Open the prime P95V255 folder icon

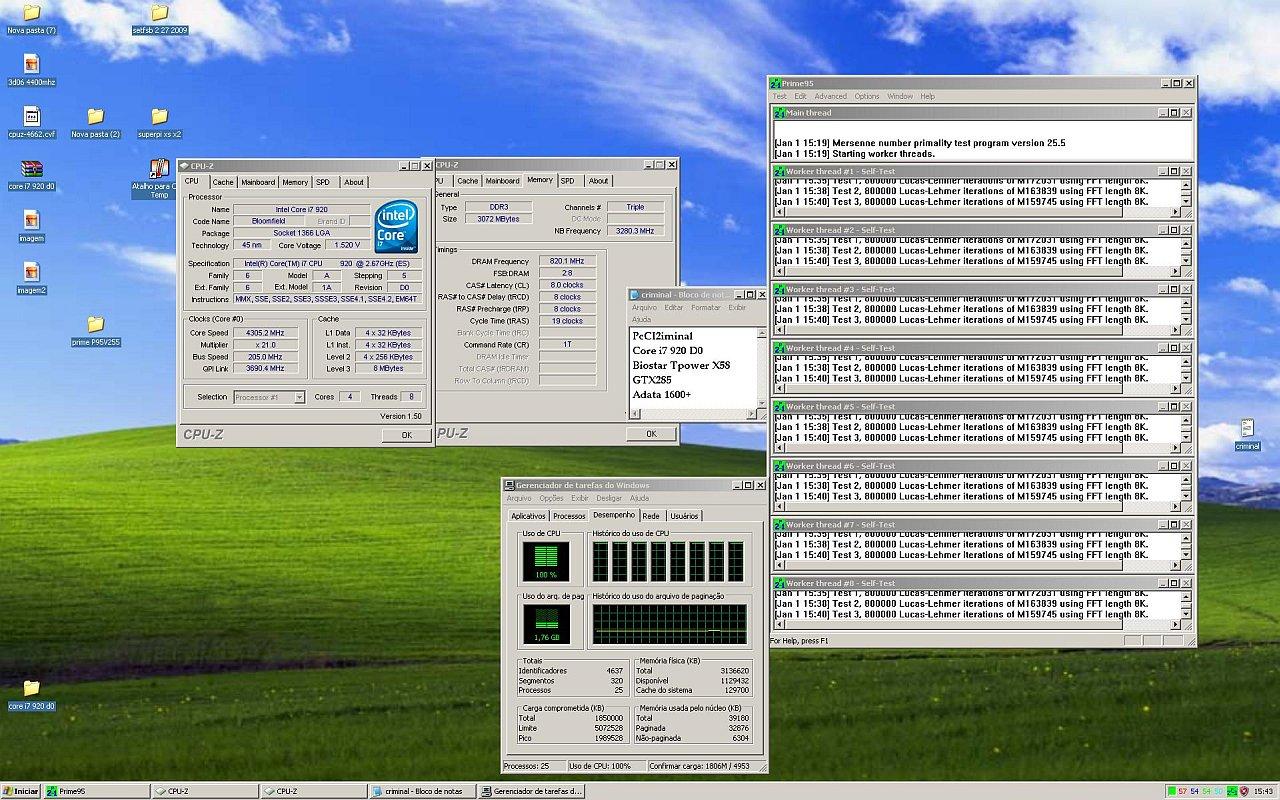pyautogui.click(x=95, y=324)
